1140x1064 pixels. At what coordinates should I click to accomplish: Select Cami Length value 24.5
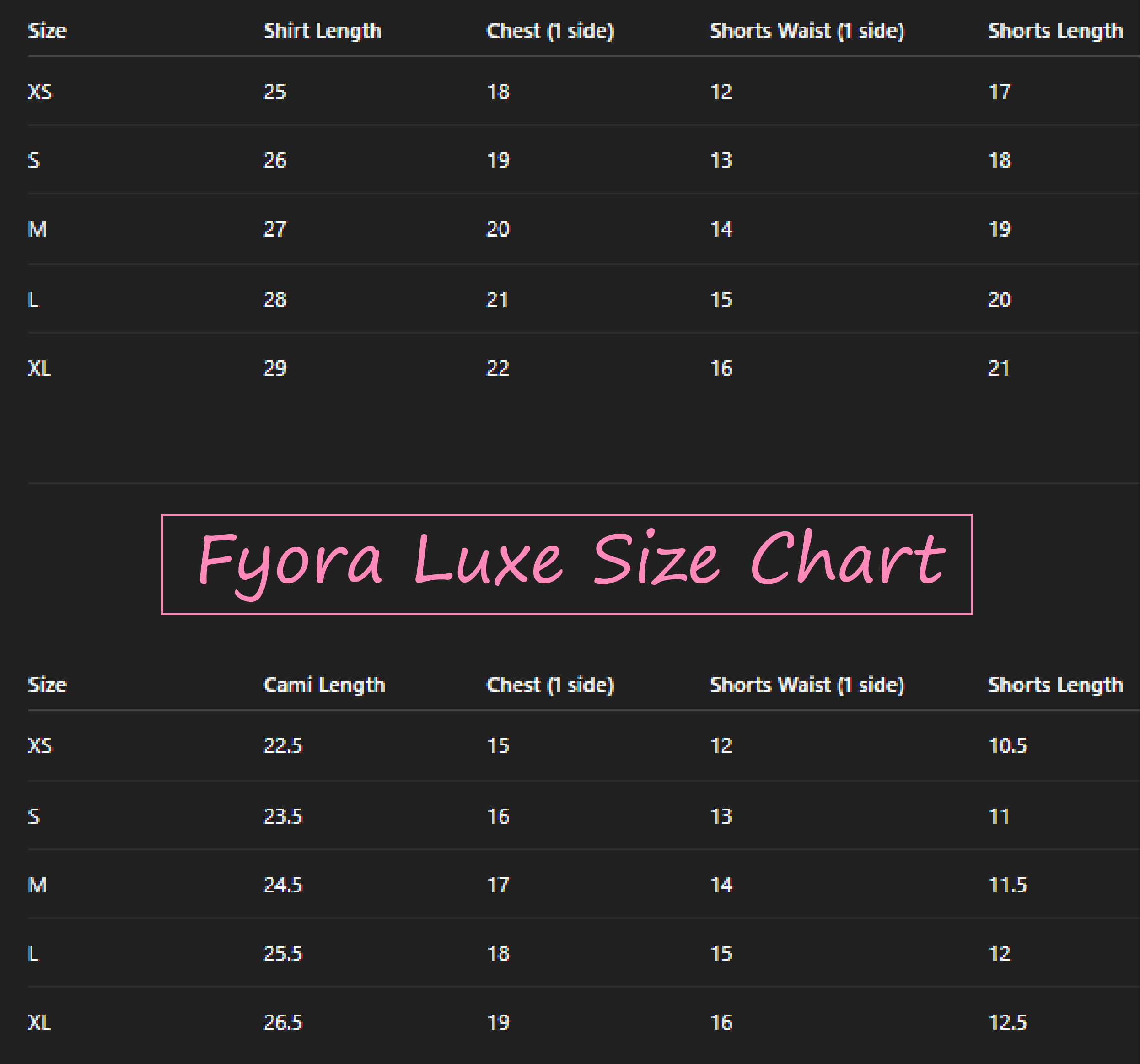282,885
